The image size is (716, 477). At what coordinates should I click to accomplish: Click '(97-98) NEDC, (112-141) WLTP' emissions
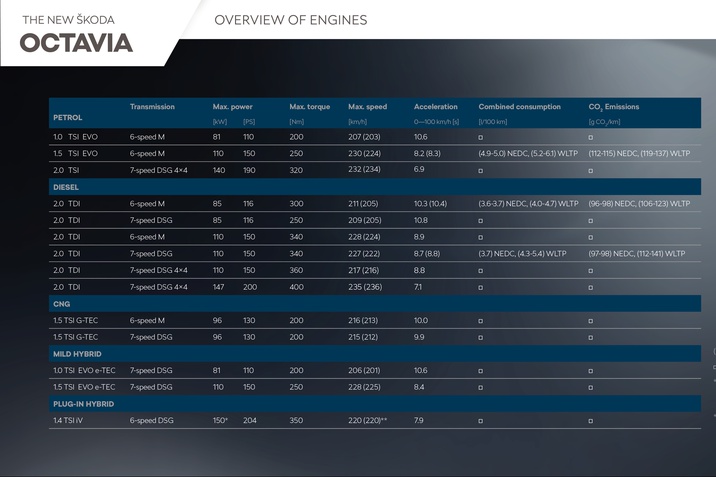637,254
